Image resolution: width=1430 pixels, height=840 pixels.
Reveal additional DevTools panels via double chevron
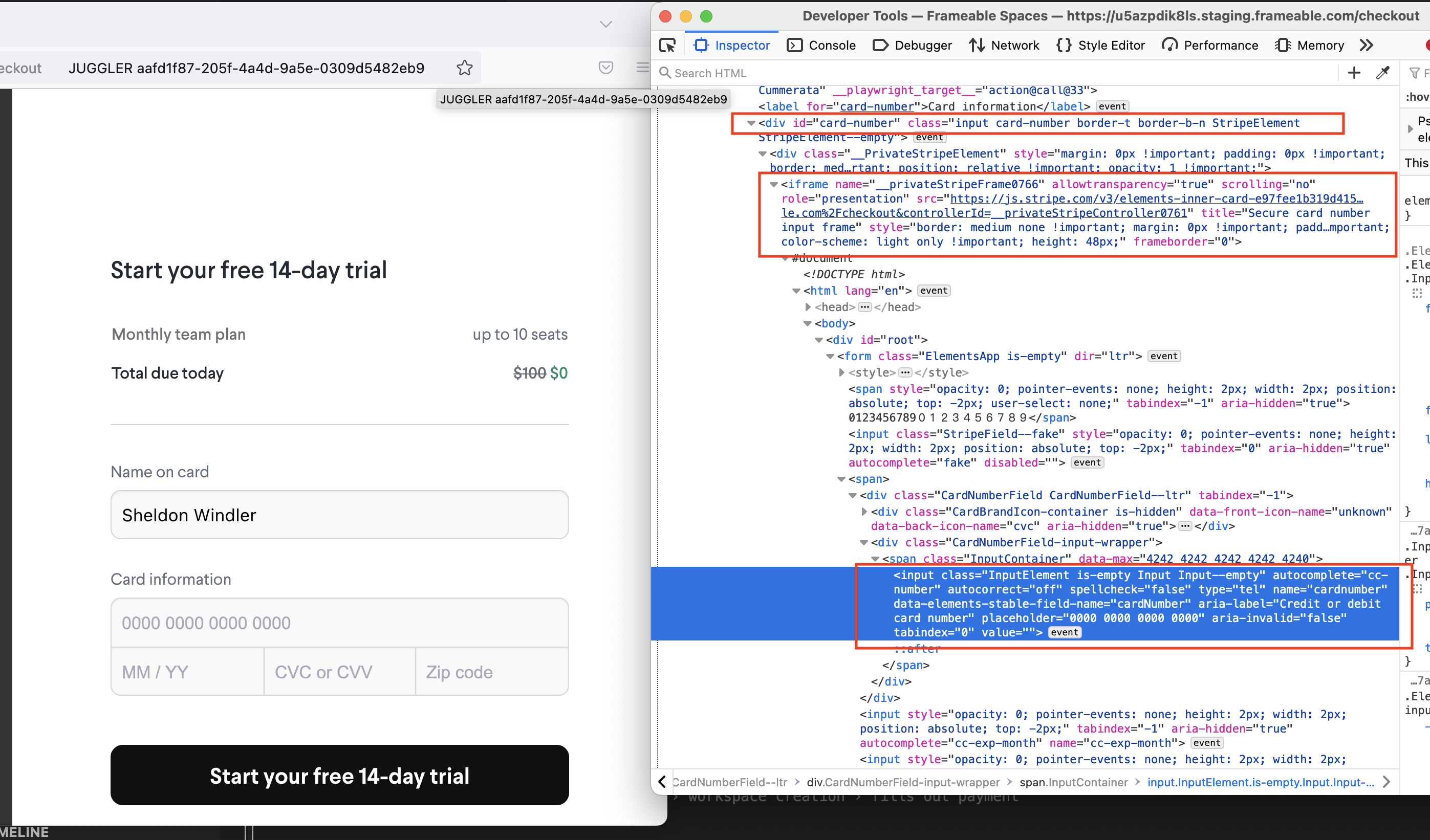pos(1367,45)
